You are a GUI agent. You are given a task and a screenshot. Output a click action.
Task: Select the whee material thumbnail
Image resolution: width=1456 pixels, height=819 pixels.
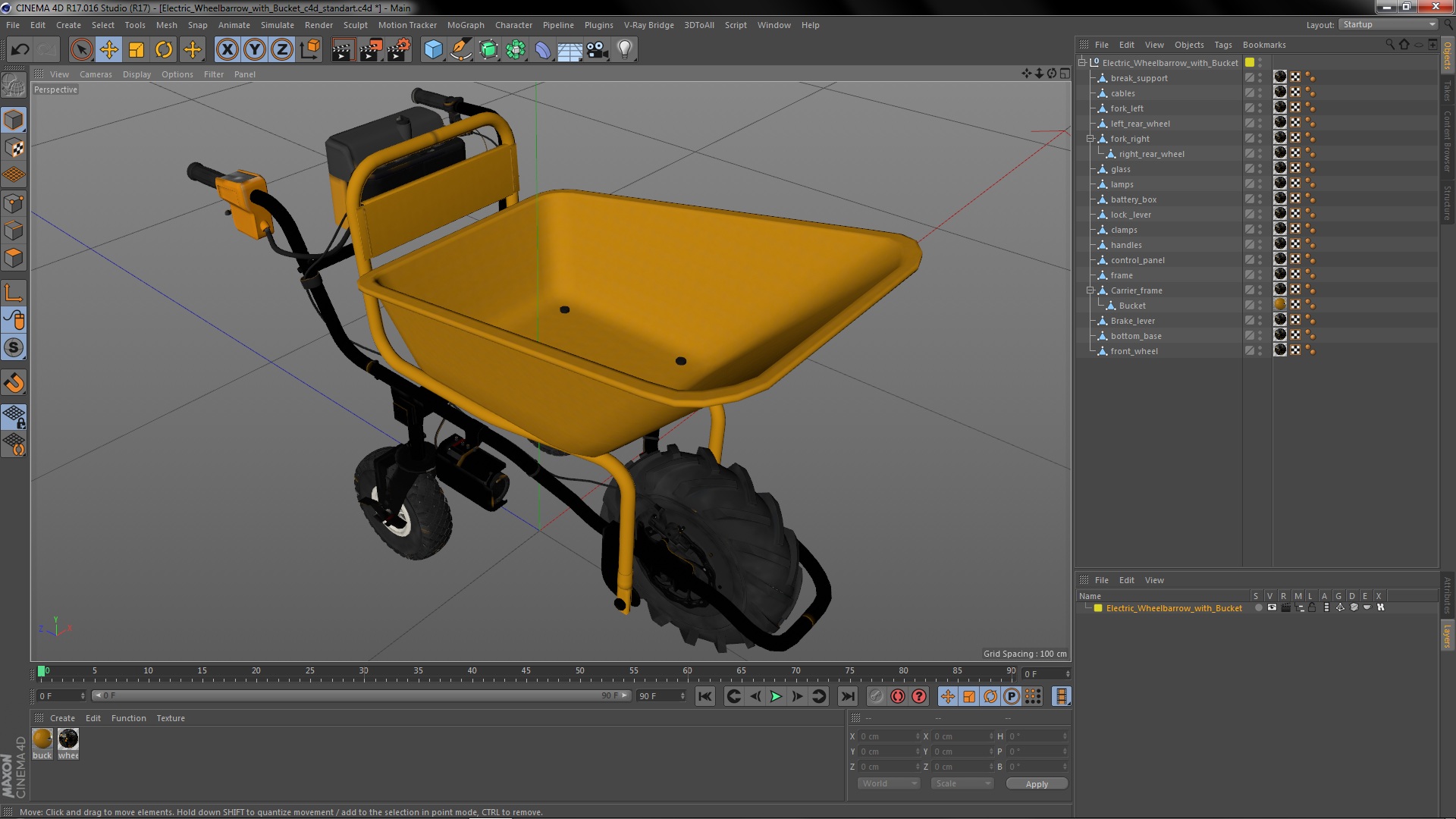click(x=68, y=739)
